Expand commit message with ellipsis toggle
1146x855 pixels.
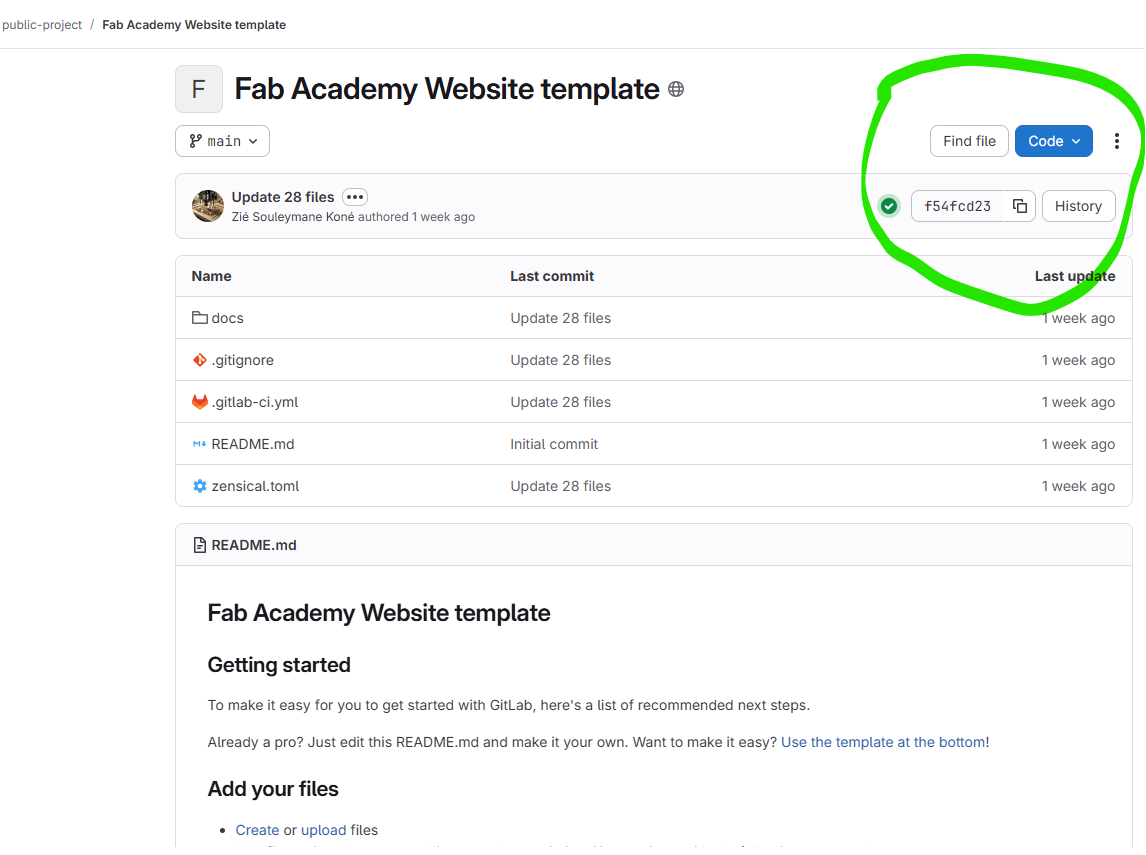[x=355, y=197]
